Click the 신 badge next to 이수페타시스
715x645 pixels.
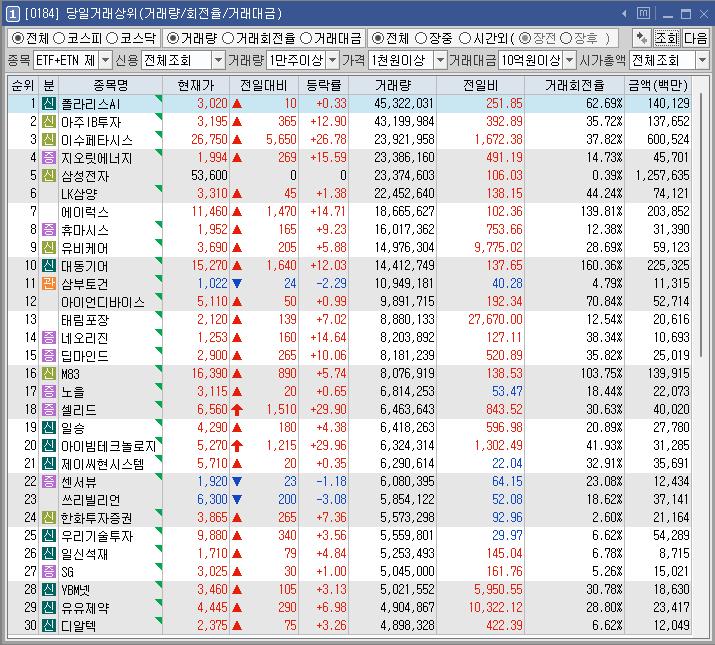click(49, 140)
